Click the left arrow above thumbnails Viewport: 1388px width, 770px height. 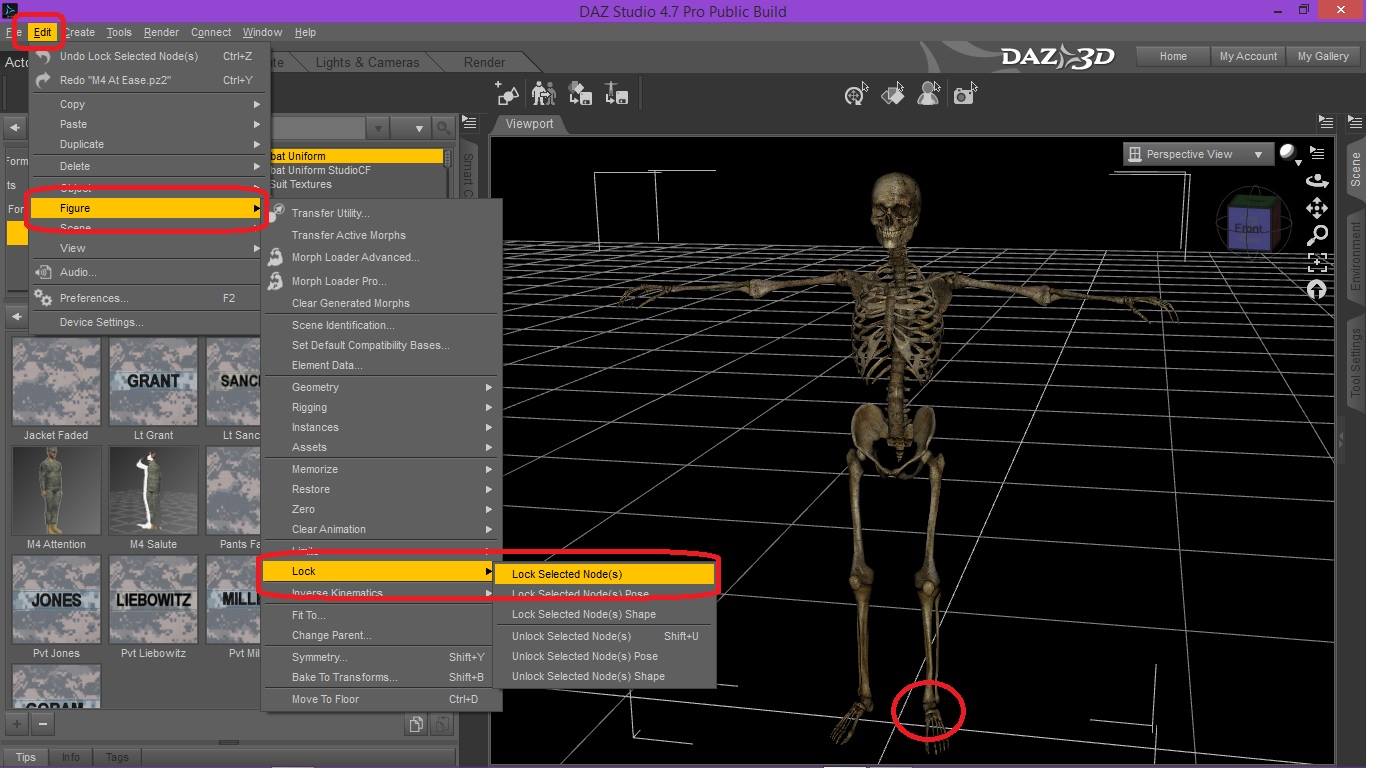pyautogui.click(x=17, y=317)
